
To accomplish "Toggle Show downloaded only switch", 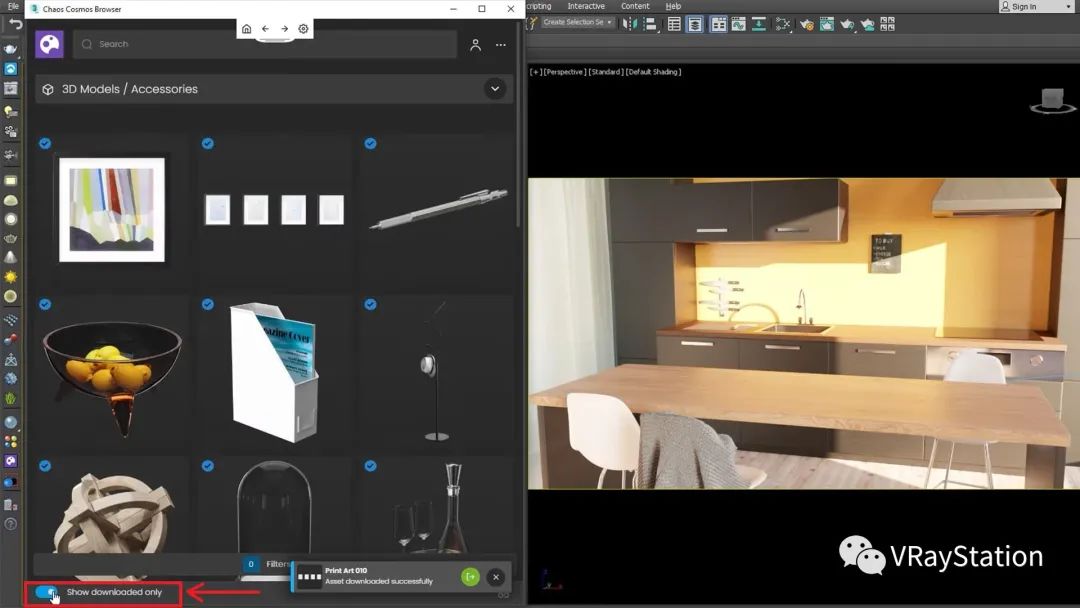I will (x=46, y=592).
